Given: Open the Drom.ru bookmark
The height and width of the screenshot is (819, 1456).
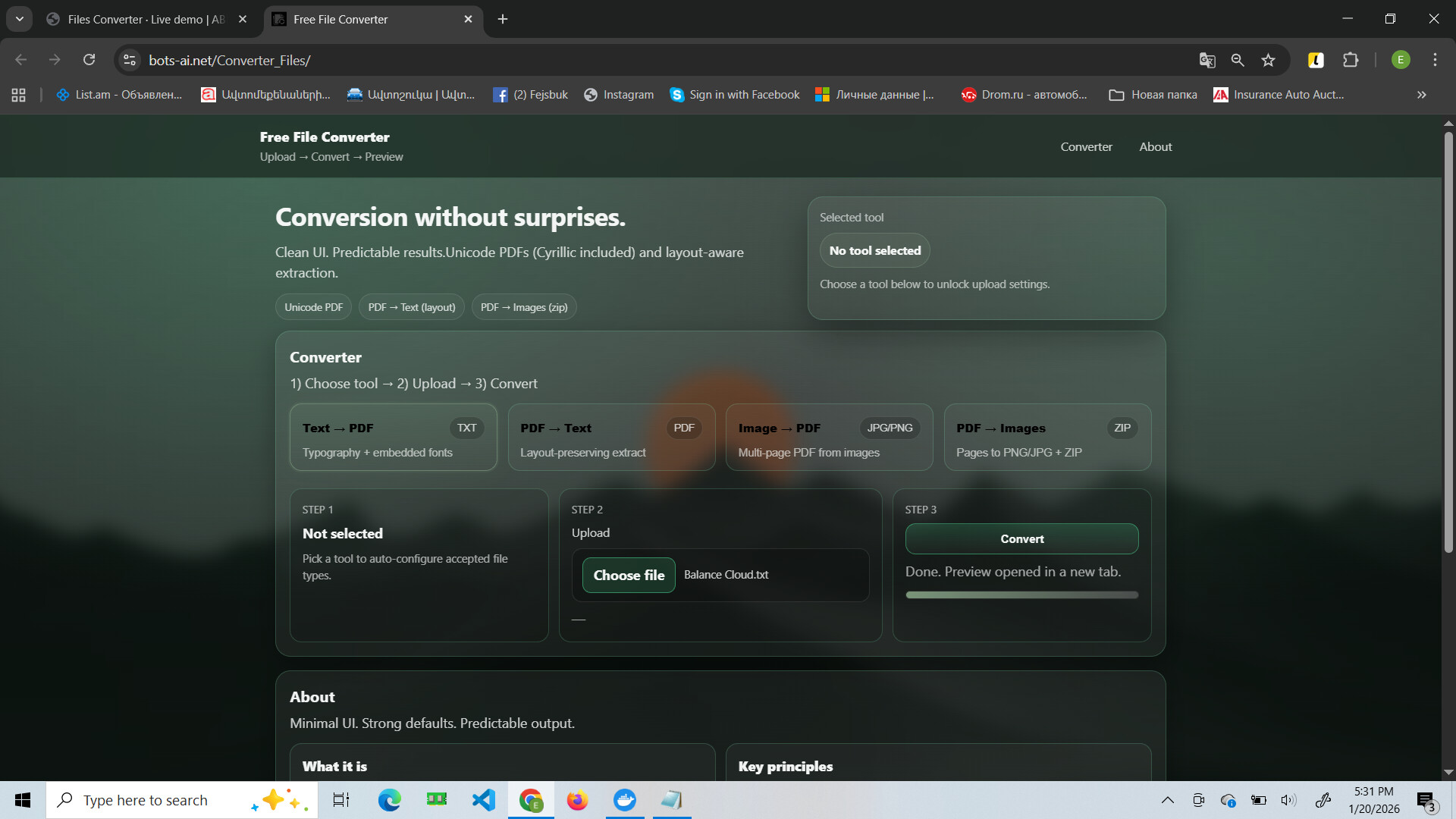Looking at the screenshot, I should [x=1024, y=94].
